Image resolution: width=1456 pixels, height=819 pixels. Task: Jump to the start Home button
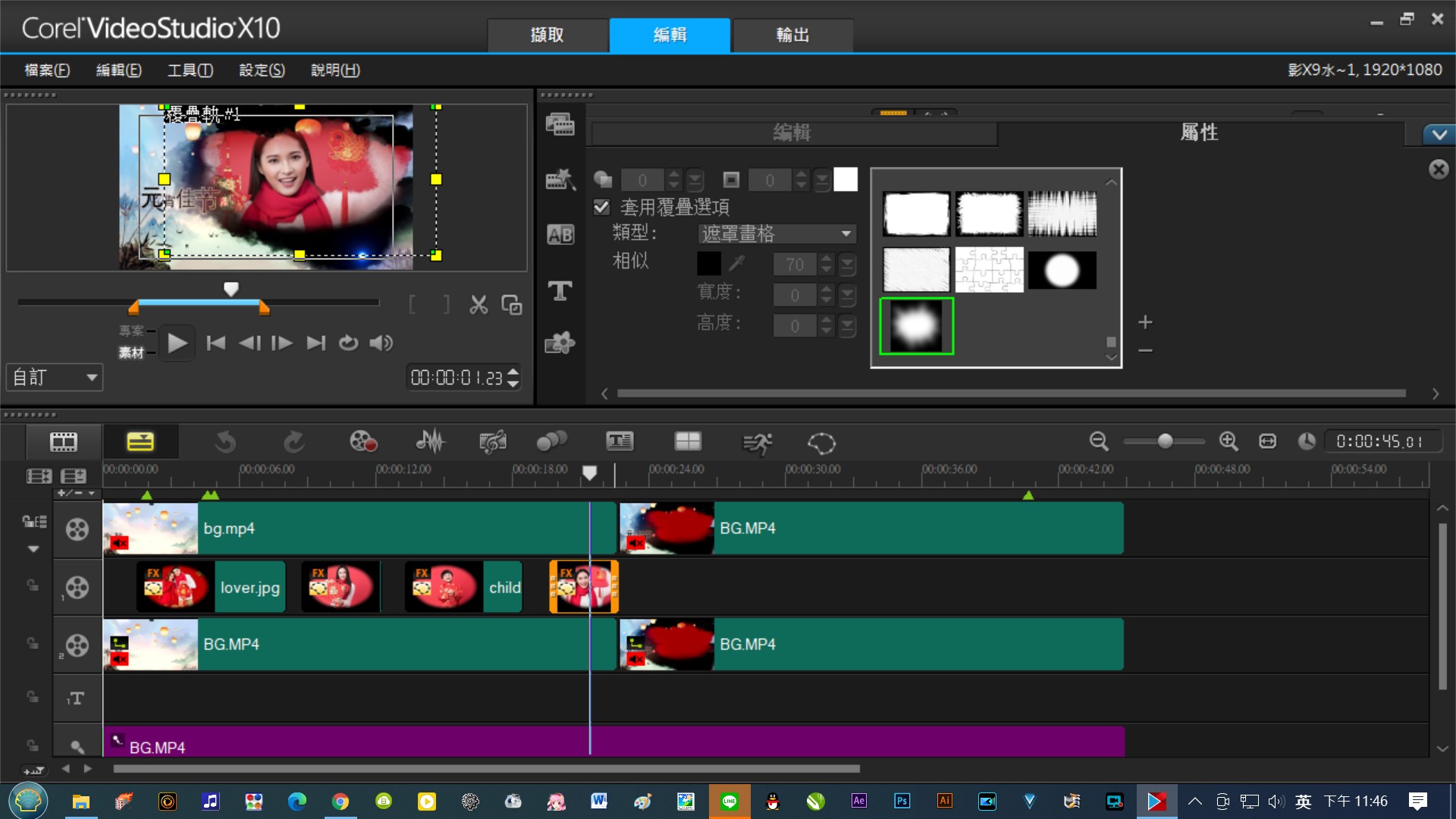216,343
